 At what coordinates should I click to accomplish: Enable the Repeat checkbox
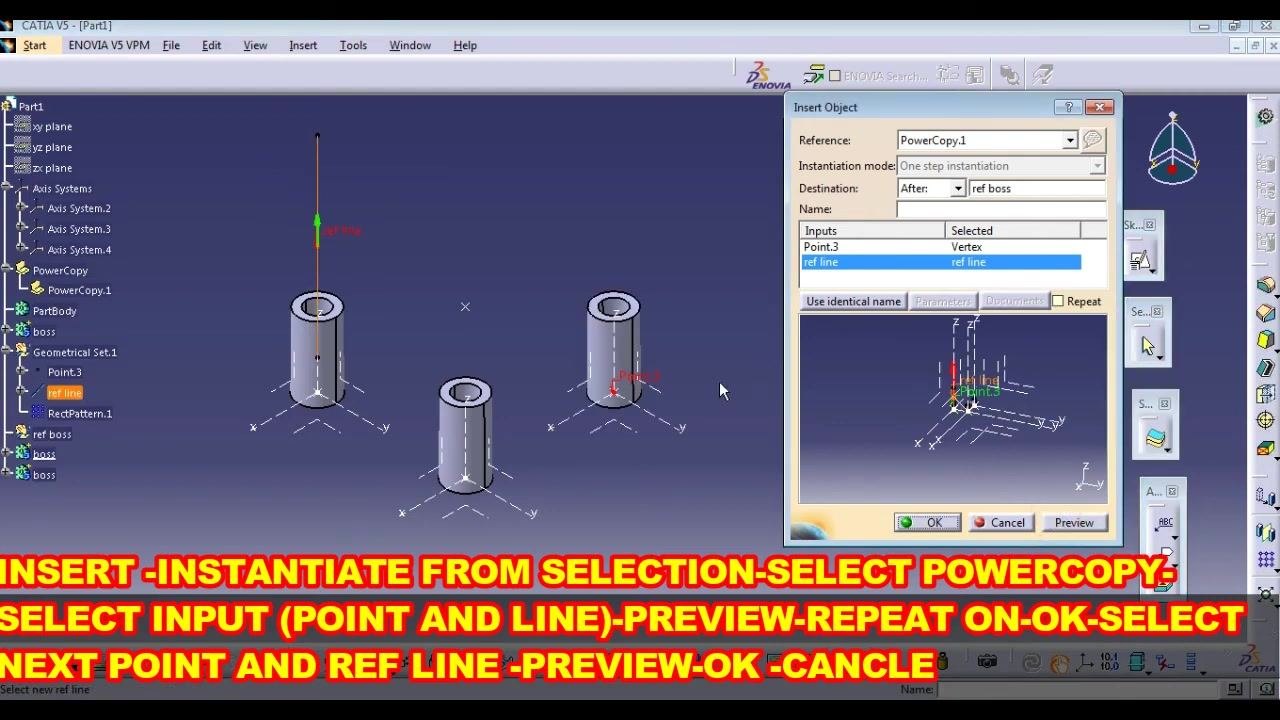[x=1058, y=301]
